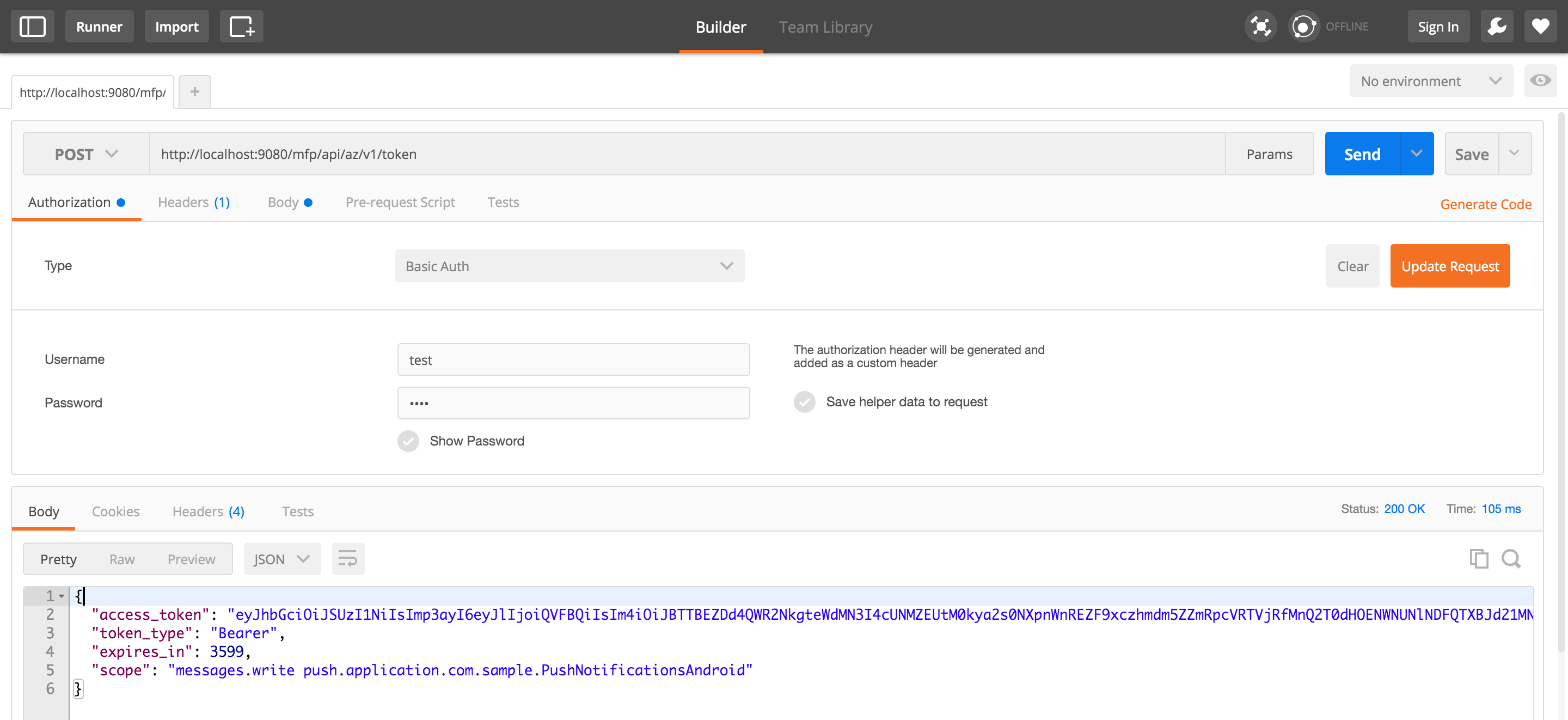Enable Show Password checkbox
This screenshot has height=720, width=1568.
(408, 441)
